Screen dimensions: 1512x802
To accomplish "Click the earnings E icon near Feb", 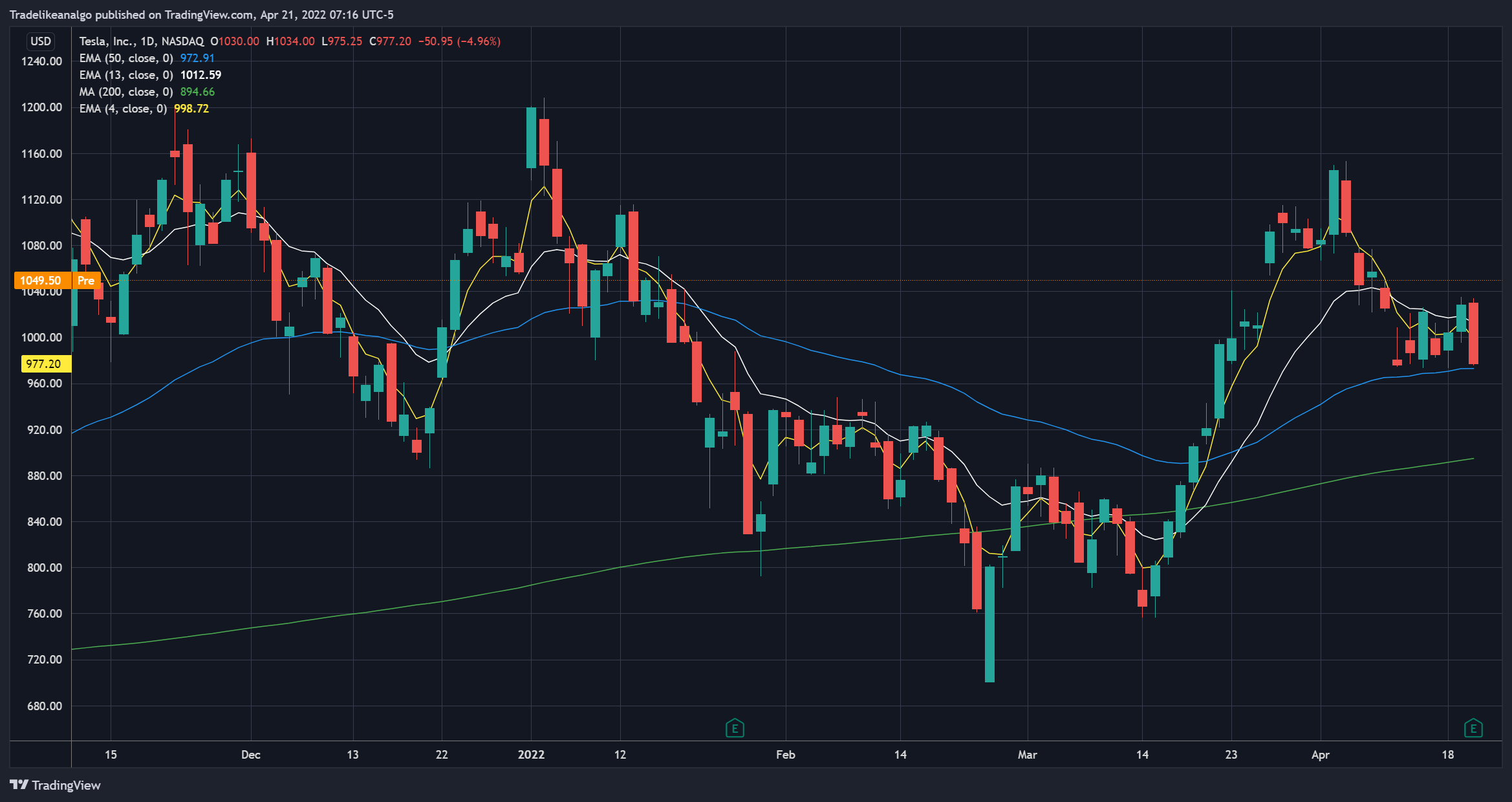I will click(x=735, y=729).
